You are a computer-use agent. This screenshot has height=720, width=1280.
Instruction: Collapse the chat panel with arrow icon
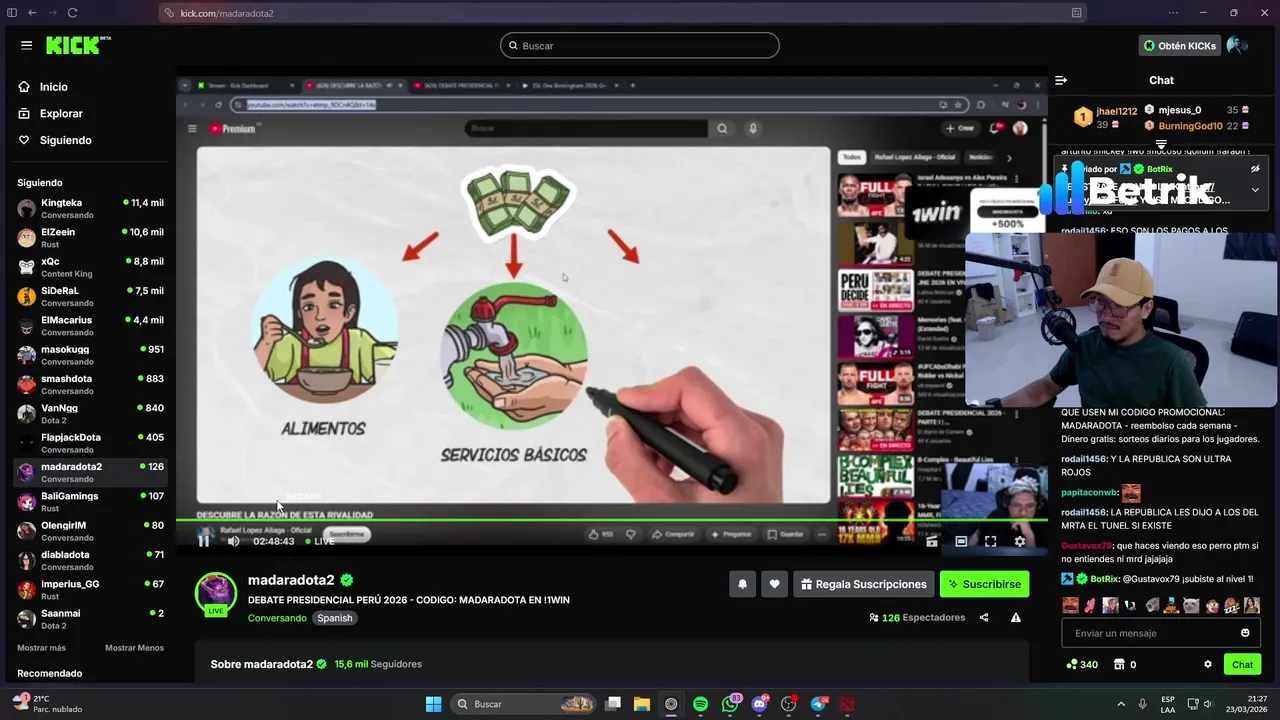tap(1061, 80)
